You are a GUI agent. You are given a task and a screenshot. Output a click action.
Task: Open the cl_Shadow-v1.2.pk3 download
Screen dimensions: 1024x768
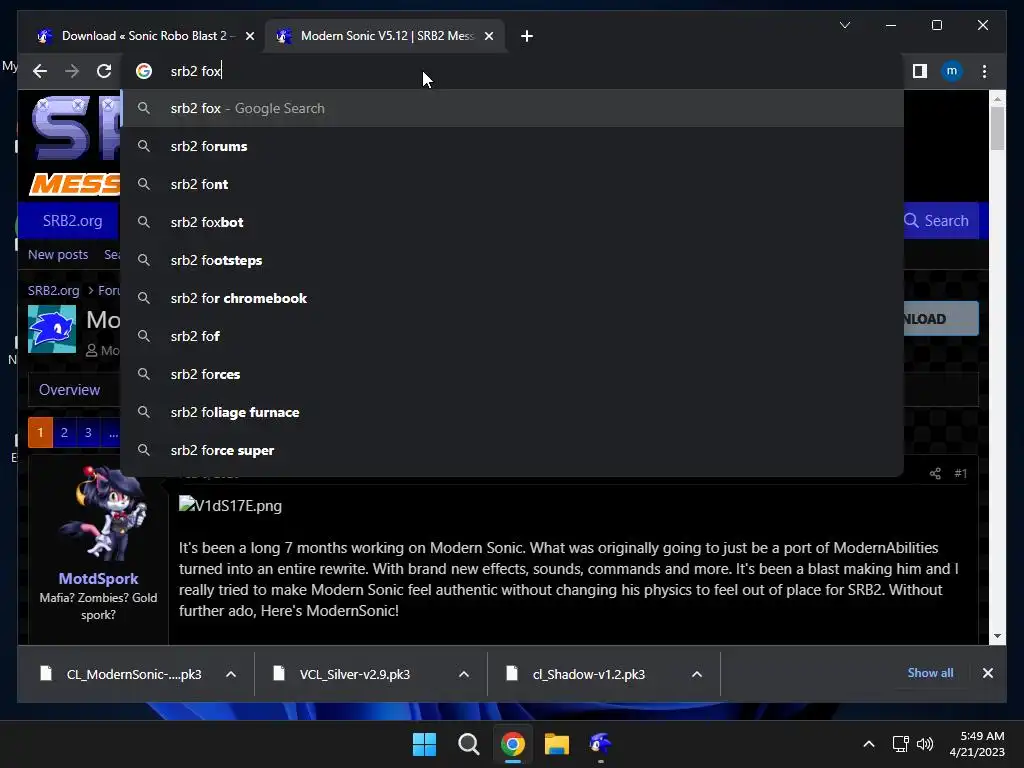589,675
